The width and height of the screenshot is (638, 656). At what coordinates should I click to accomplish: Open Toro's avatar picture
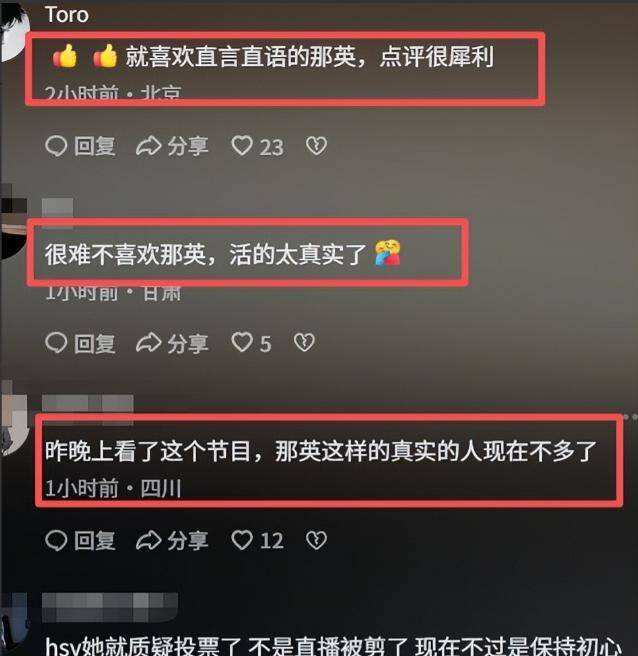tap(14, 31)
